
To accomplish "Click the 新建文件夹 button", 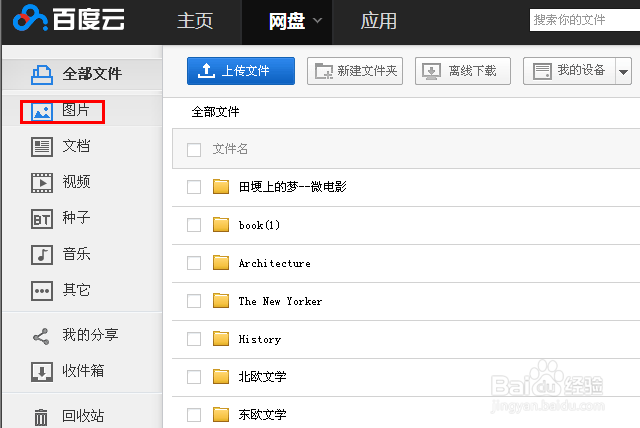I will (x=355, y=71).
